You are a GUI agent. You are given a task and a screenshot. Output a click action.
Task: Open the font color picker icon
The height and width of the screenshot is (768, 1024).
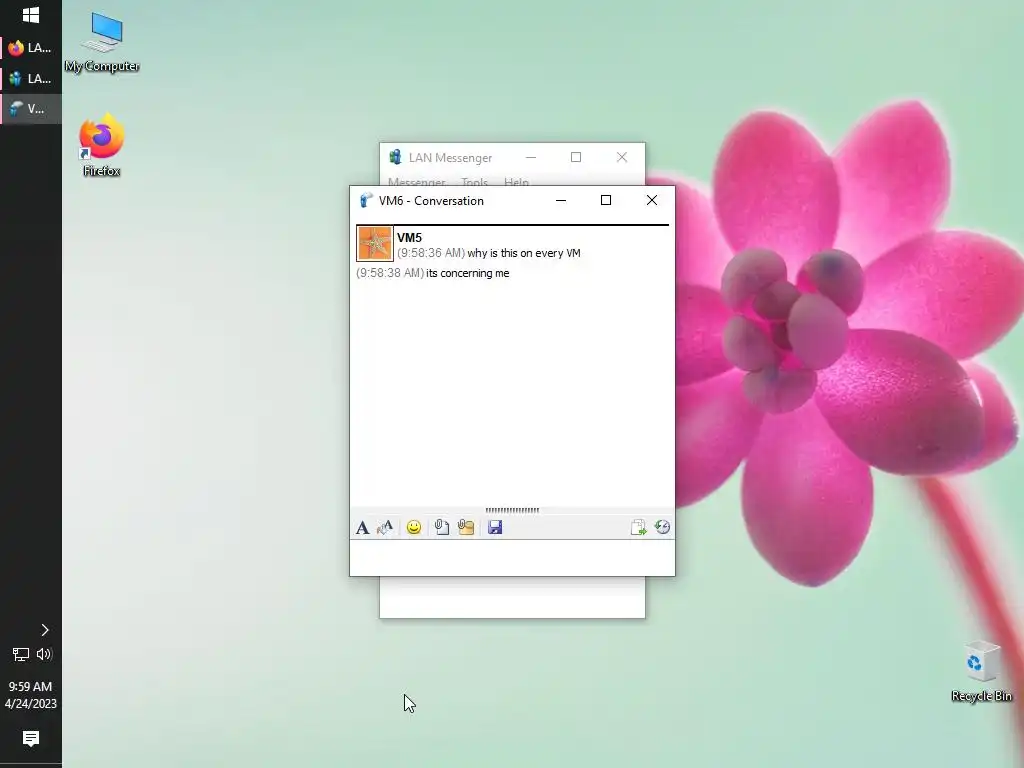[385, 527]
